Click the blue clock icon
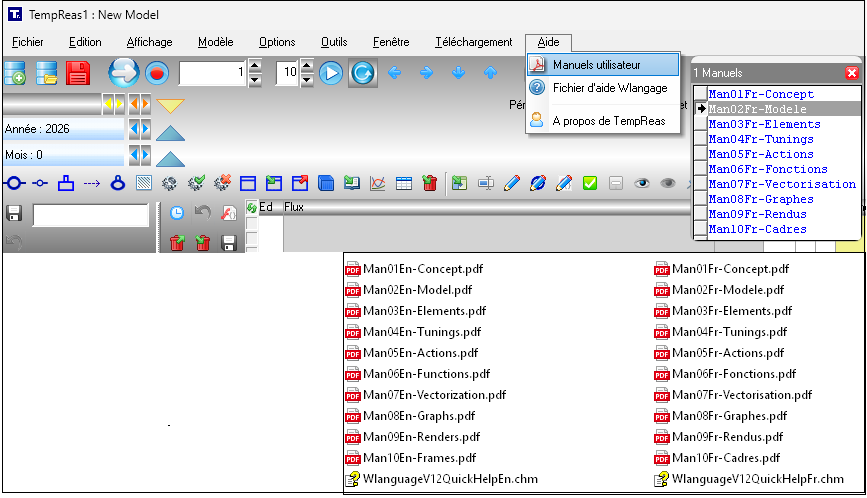Viewport: 867px width, 498px height. (x=176, y=213)
